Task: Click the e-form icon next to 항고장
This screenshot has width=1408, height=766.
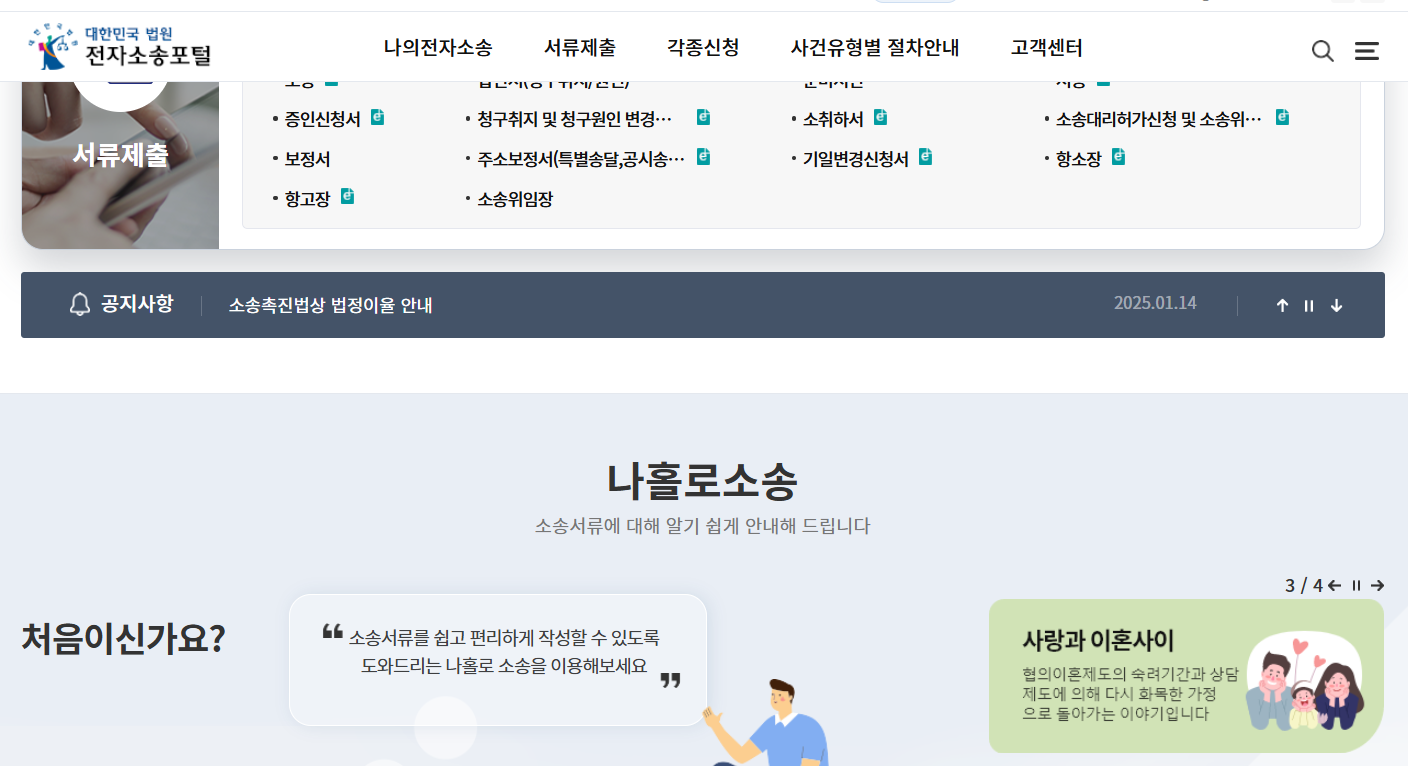Action: 347,196
